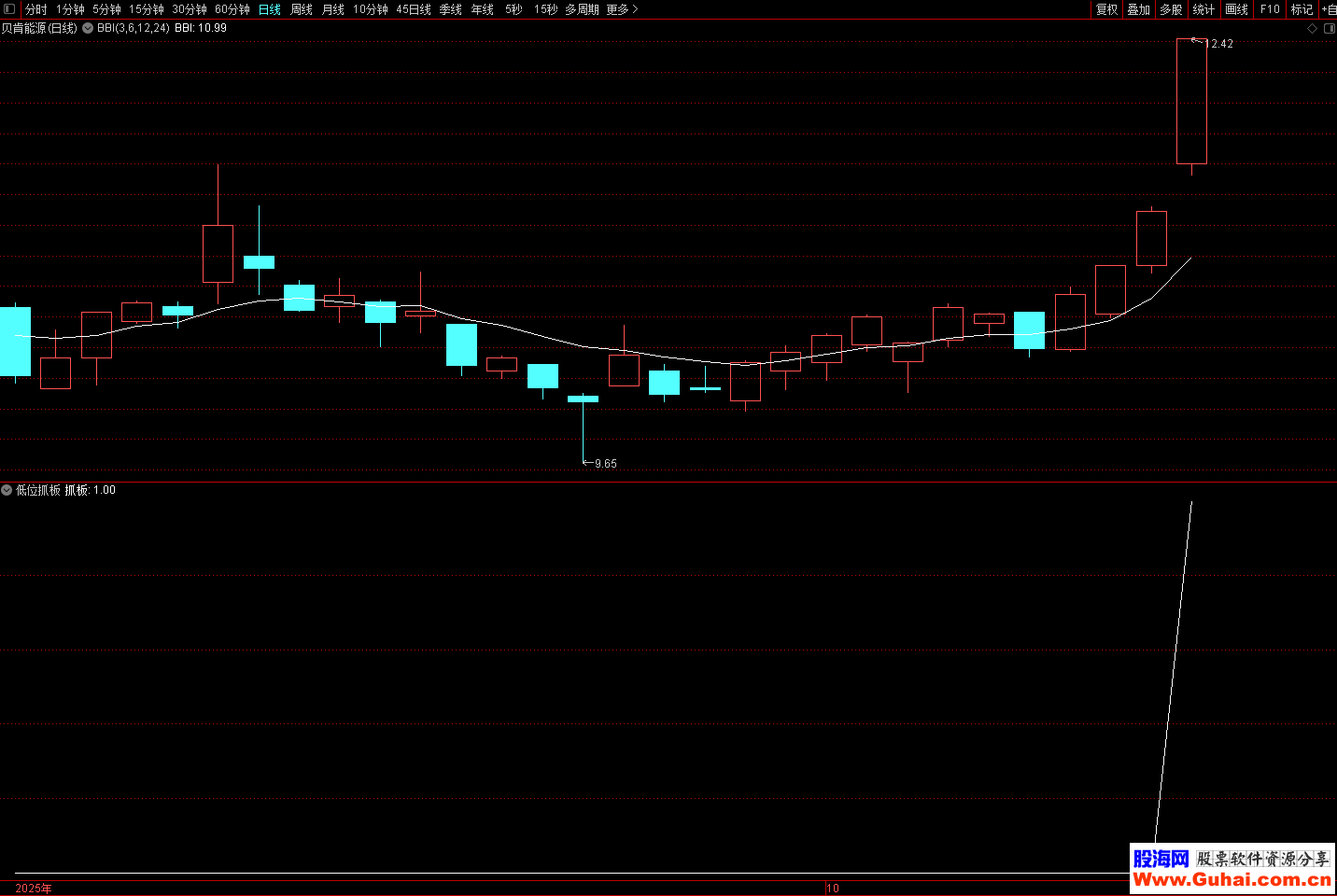Toggle the right side panel icon
This screenshot has width=1337, height=896.
[1329, 28]
